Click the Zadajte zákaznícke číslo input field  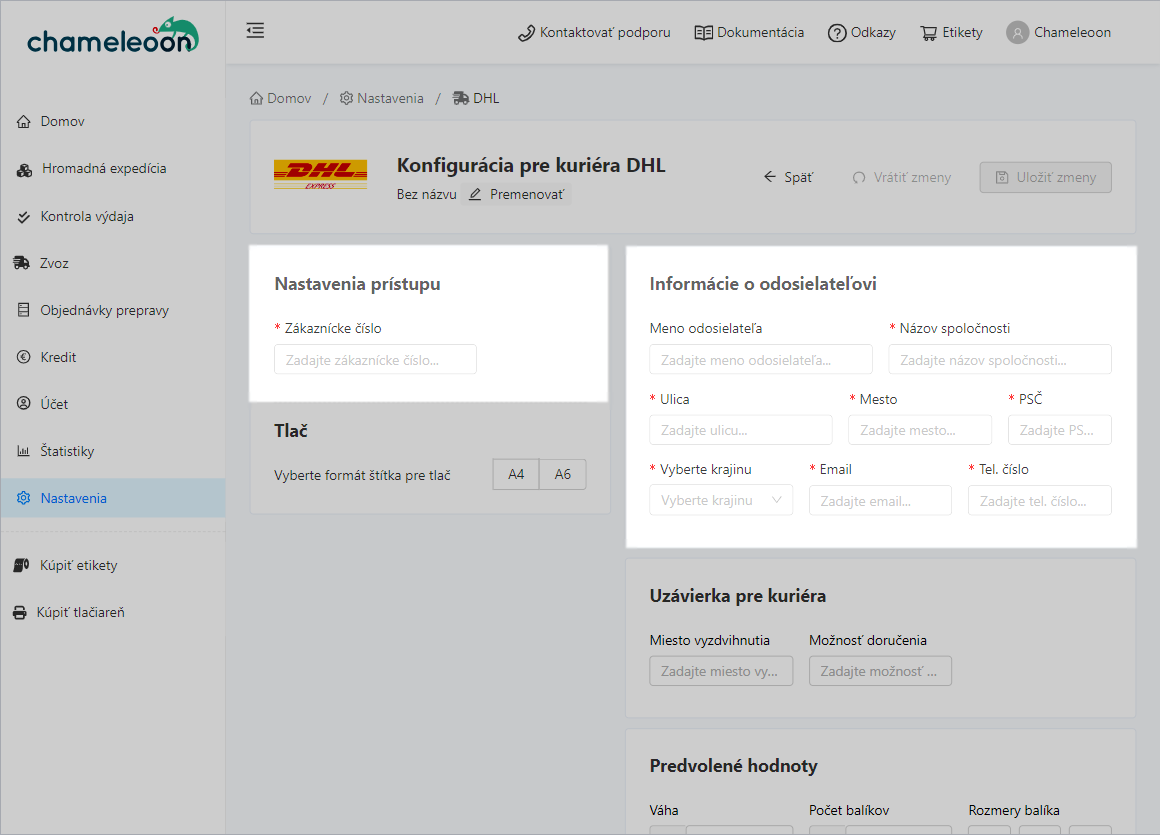pyautogui.click(x=375, y=359)
